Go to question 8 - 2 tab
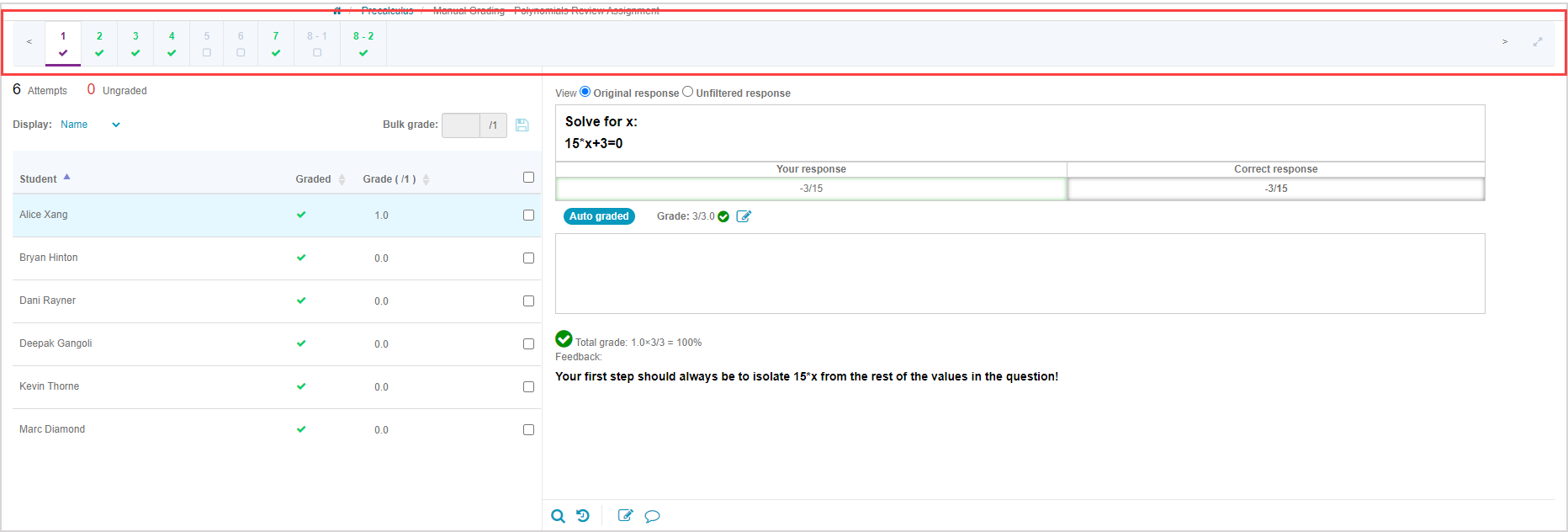The width and height of the screenshot is (1568, 532). (363, 44)
